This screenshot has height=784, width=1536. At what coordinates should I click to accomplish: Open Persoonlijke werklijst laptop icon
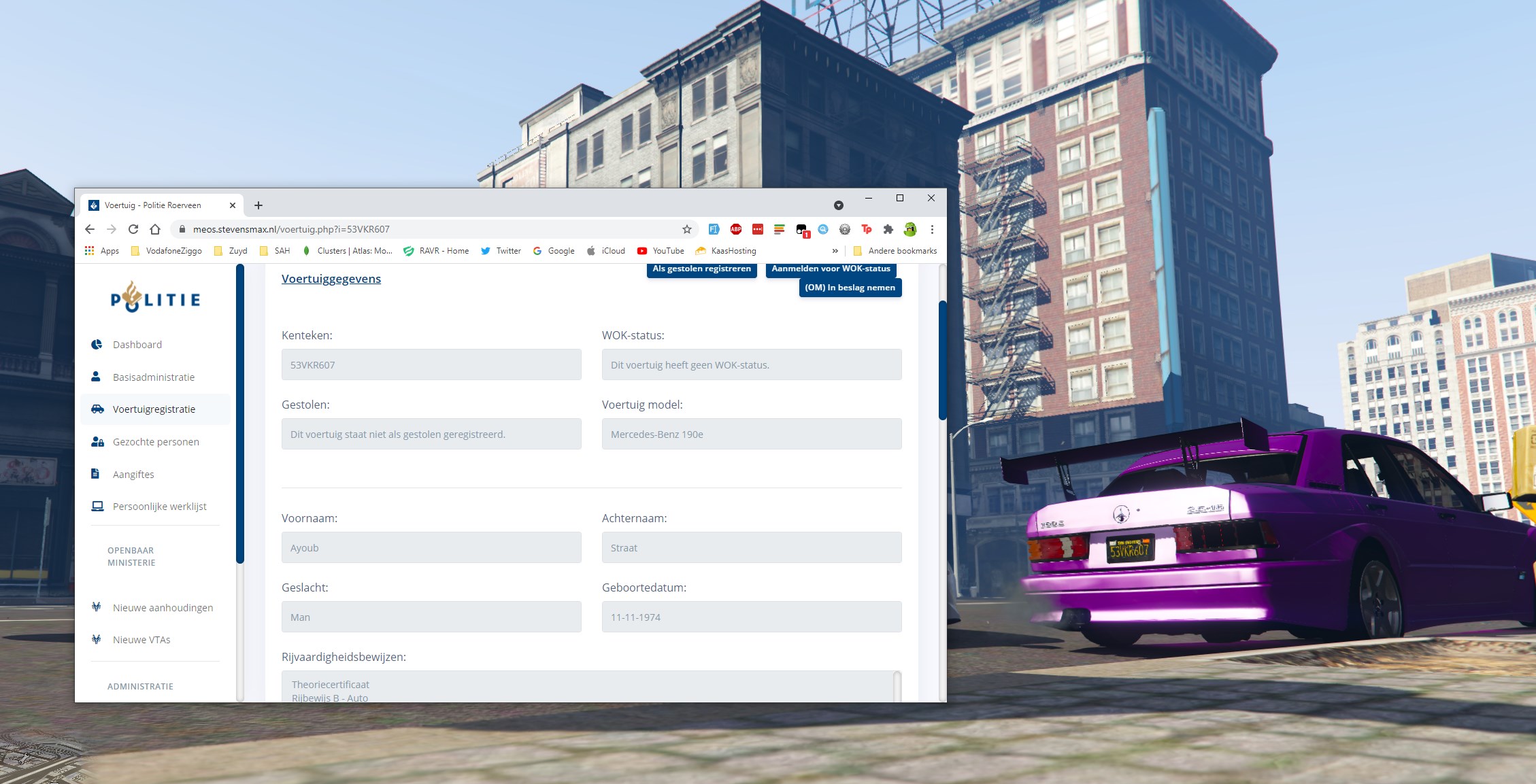(x=97, y=506)
